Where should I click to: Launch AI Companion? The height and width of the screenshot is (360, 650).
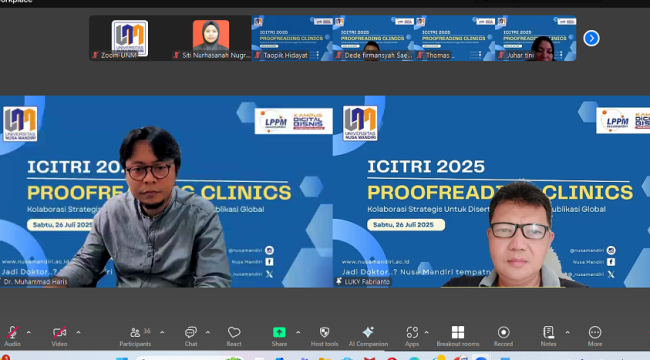368,336
